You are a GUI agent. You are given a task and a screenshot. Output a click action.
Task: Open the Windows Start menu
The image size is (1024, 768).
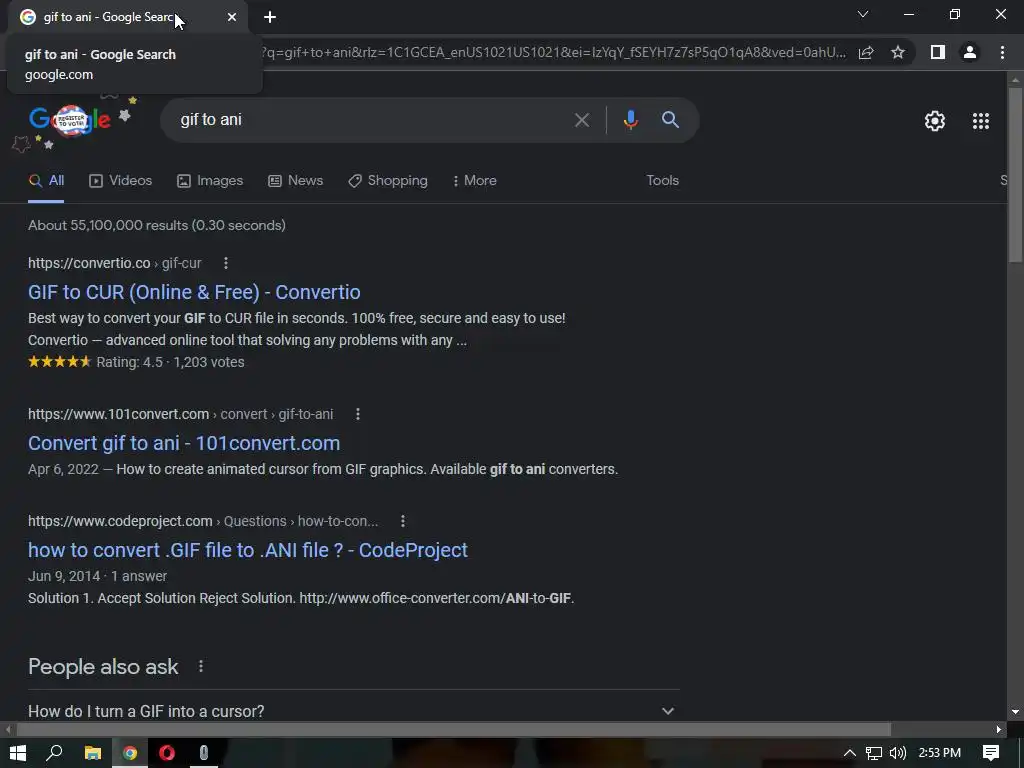[x=18, y=753]
